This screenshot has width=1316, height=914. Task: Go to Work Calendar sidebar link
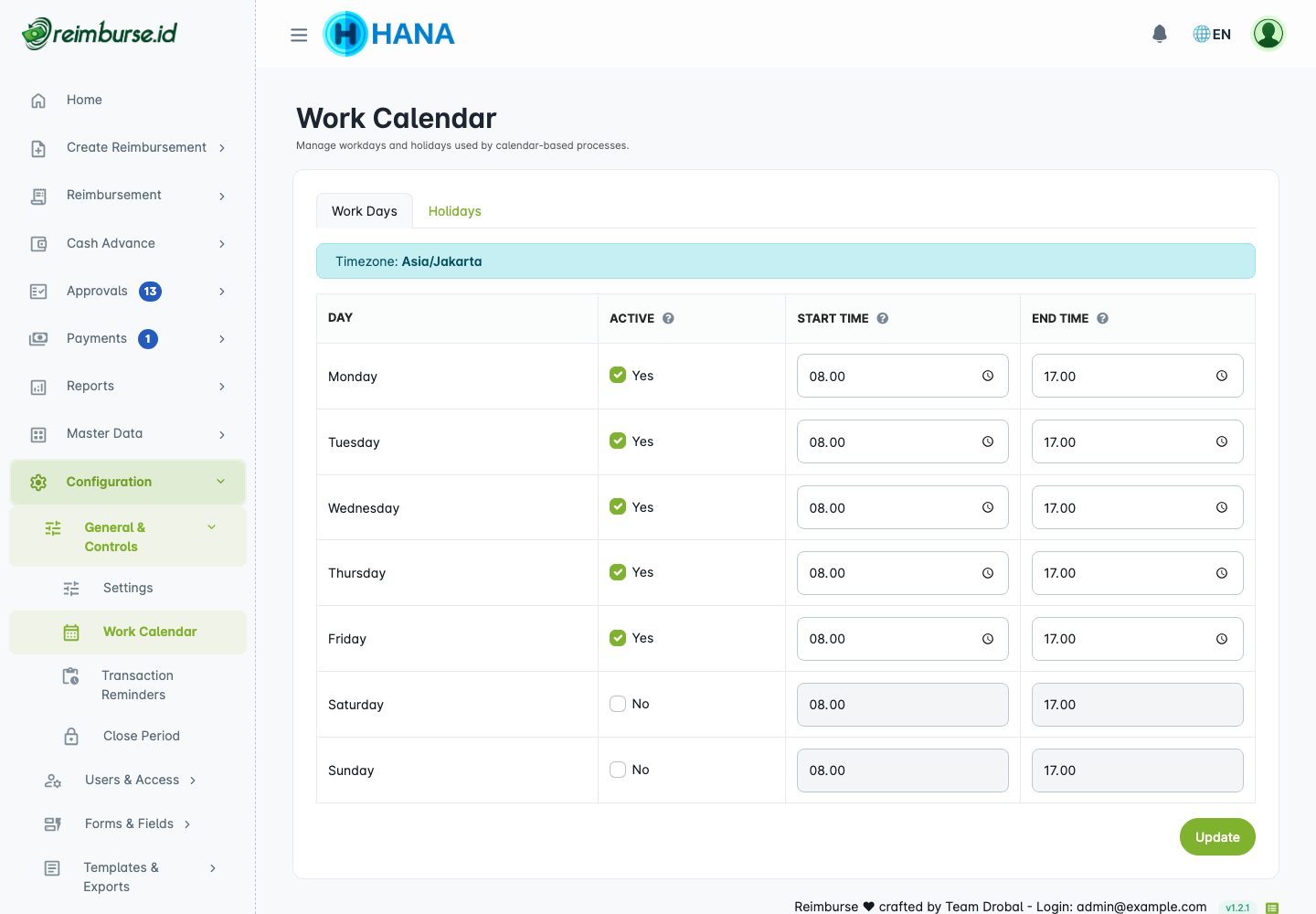128,632
